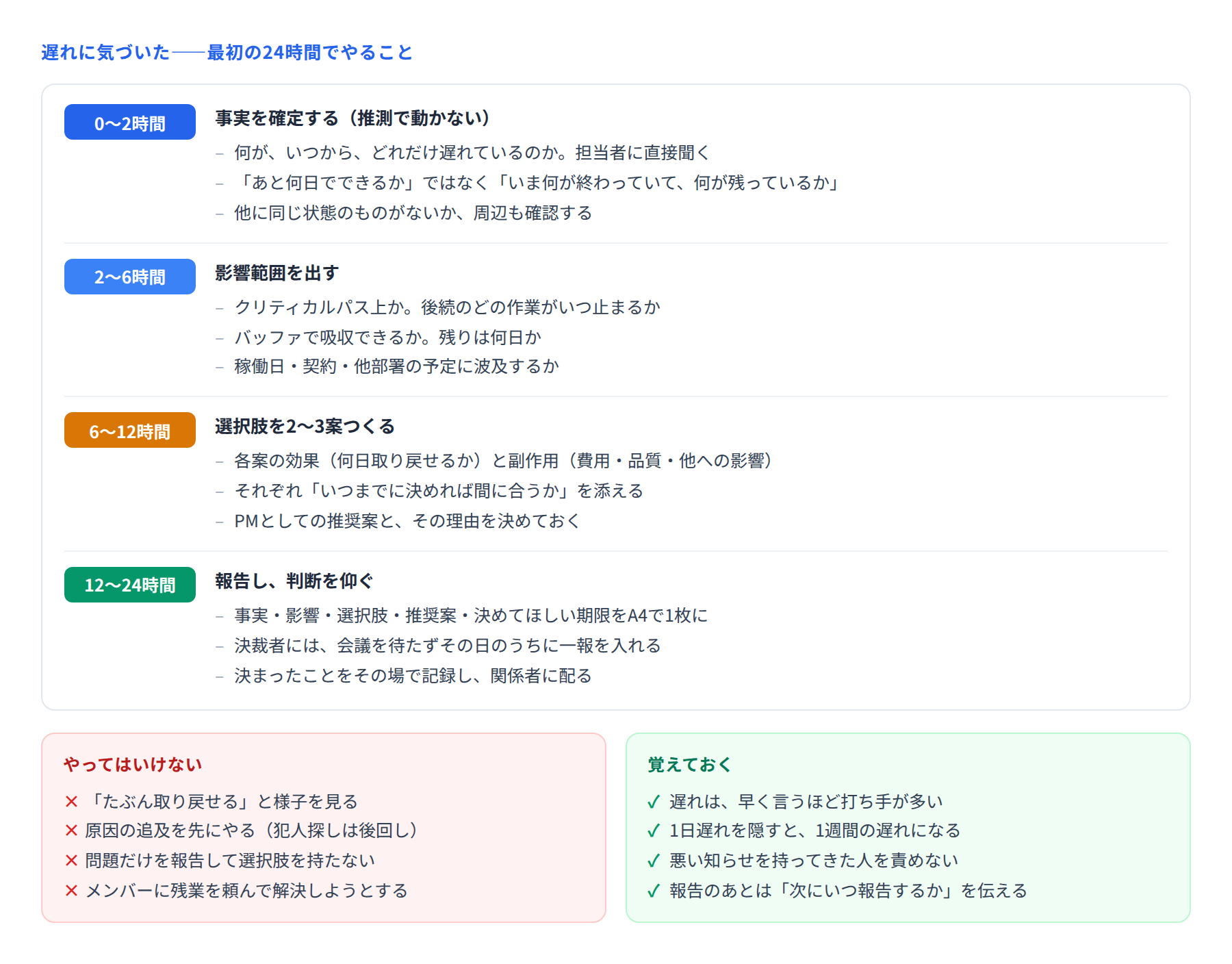Image resolution: width=1232 pixels, height=964 pixels.
Task: Click the line 何が、いつから、どれだけ遅れているのか。担当者に直接聞く
Action: click(x=472, y=153)
